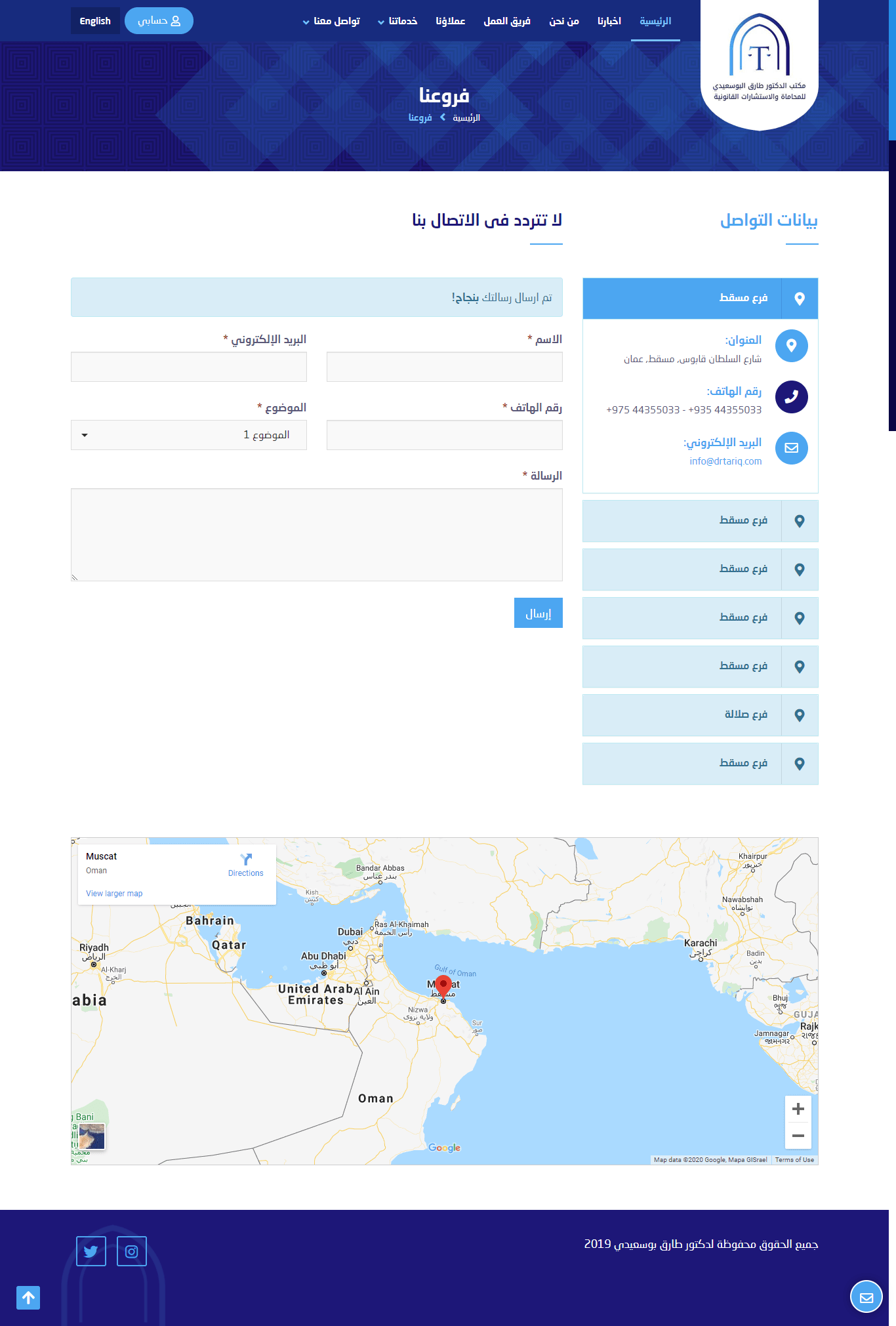
Task: Expand the خدماتنا menu dropdown
Action: click(x=397, y=21)
